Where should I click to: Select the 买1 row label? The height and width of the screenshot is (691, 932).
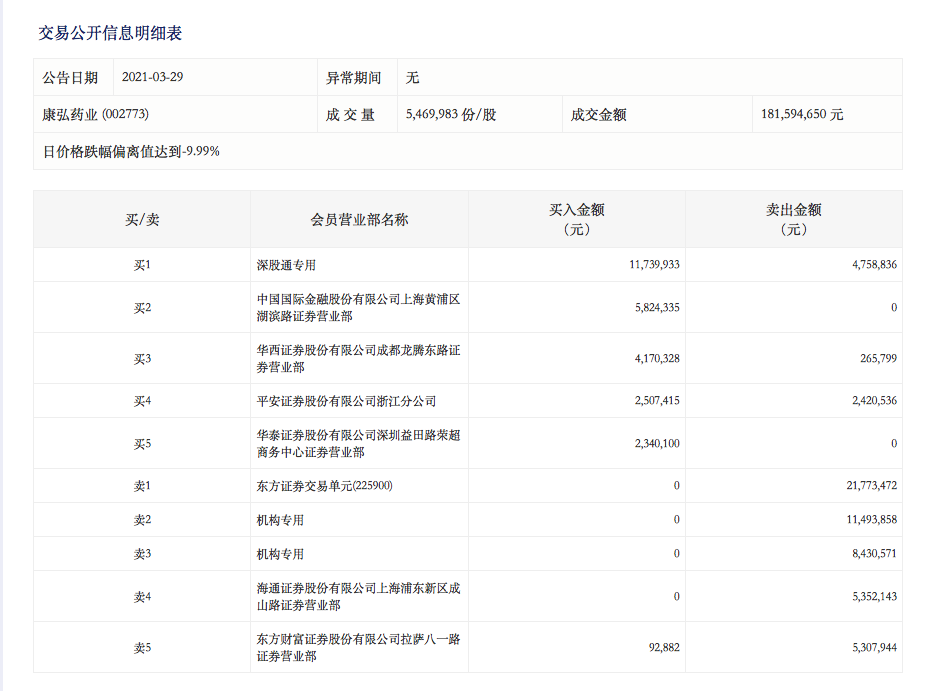[x=142, y=265]
